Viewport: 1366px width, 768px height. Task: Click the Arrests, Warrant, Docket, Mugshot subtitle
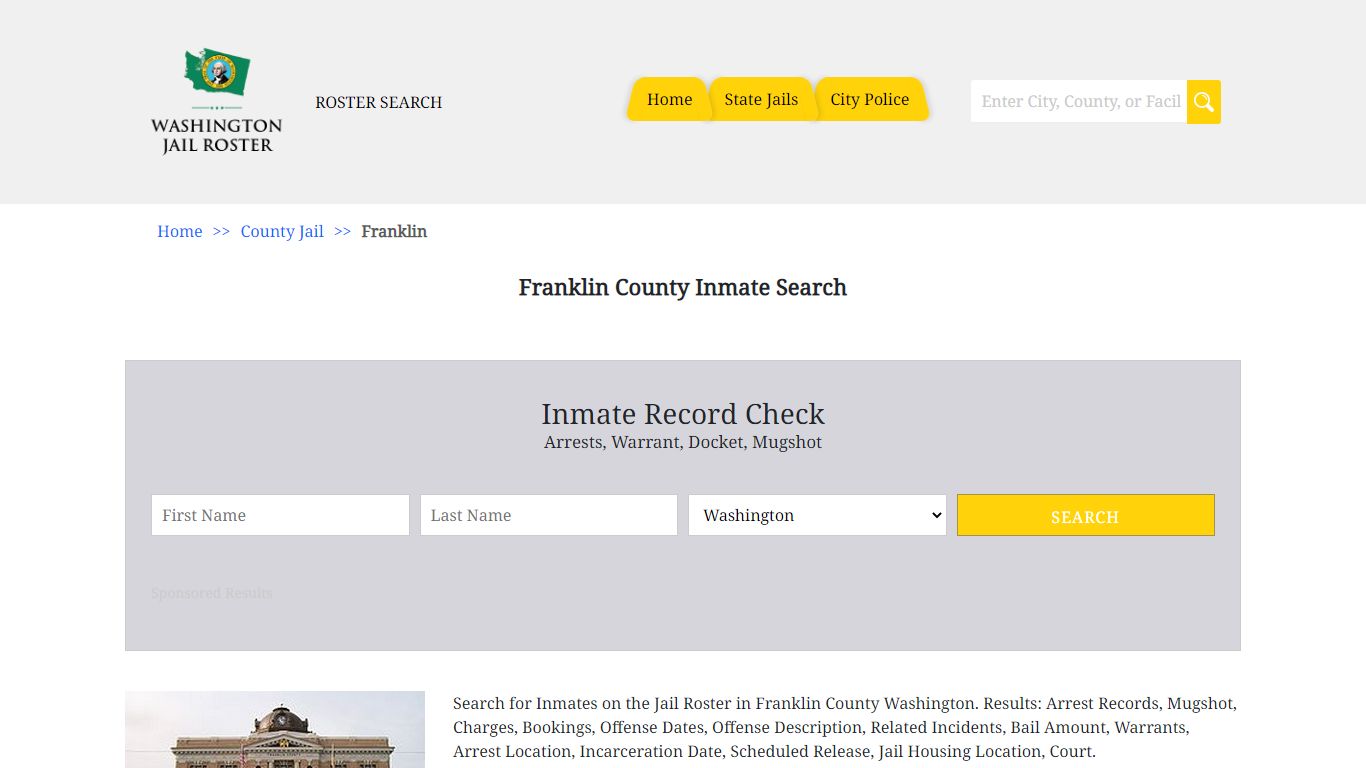(x=683, y=442)
